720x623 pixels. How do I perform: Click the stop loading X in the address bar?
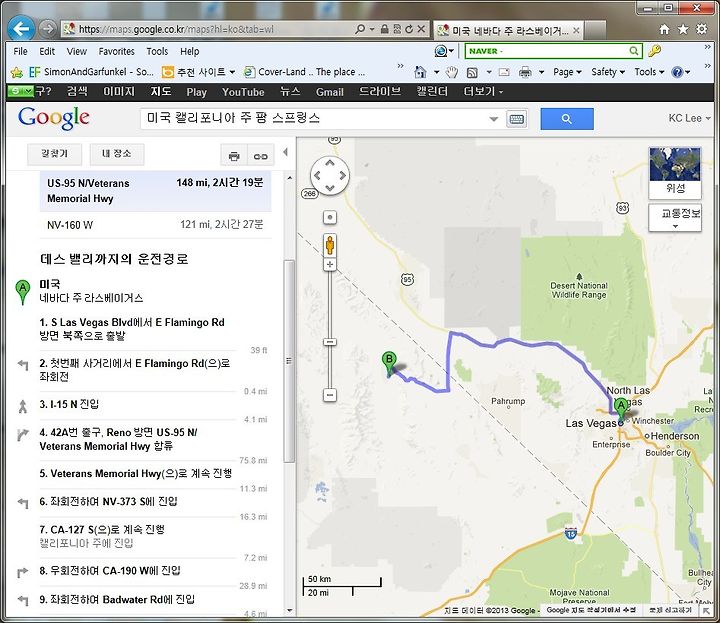pos(421,29)
